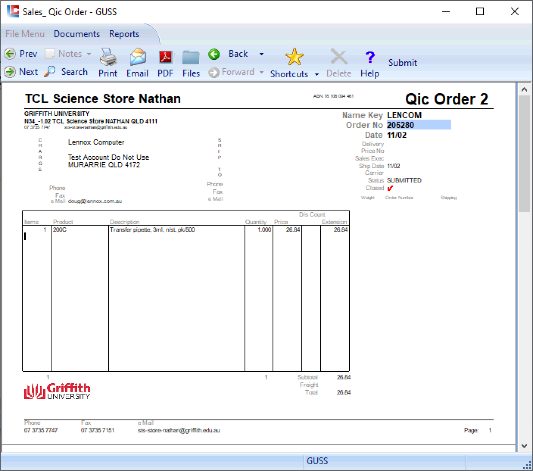The width and height of the screenshot is (533, 471).
Task: Click the Date value 11/02
Action: 397,135
